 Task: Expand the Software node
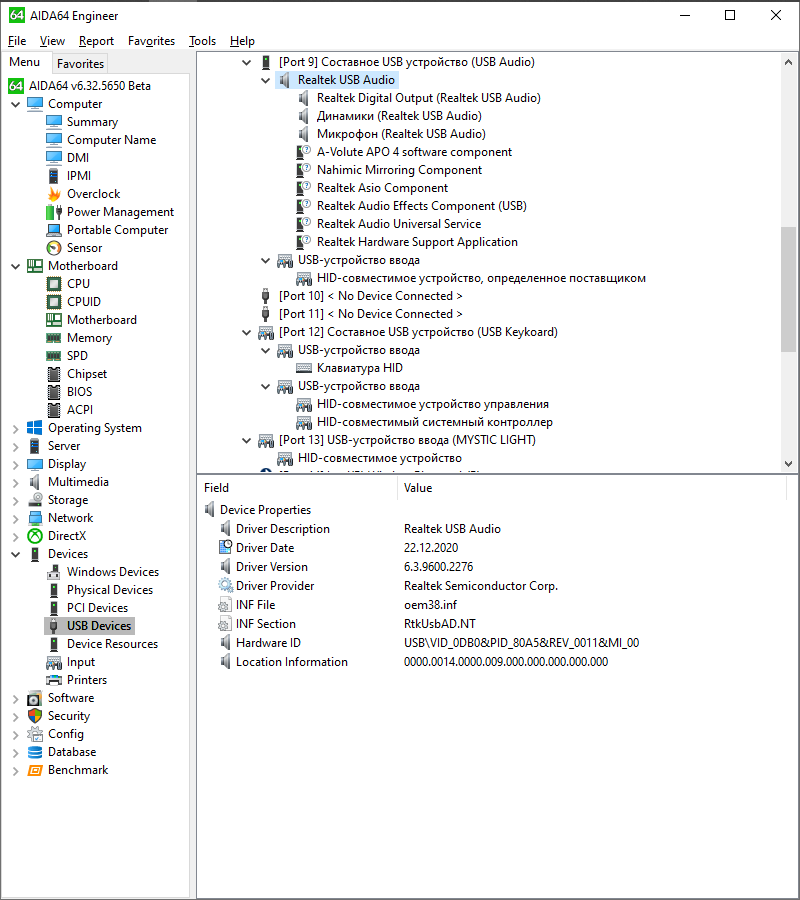[16, 699]
